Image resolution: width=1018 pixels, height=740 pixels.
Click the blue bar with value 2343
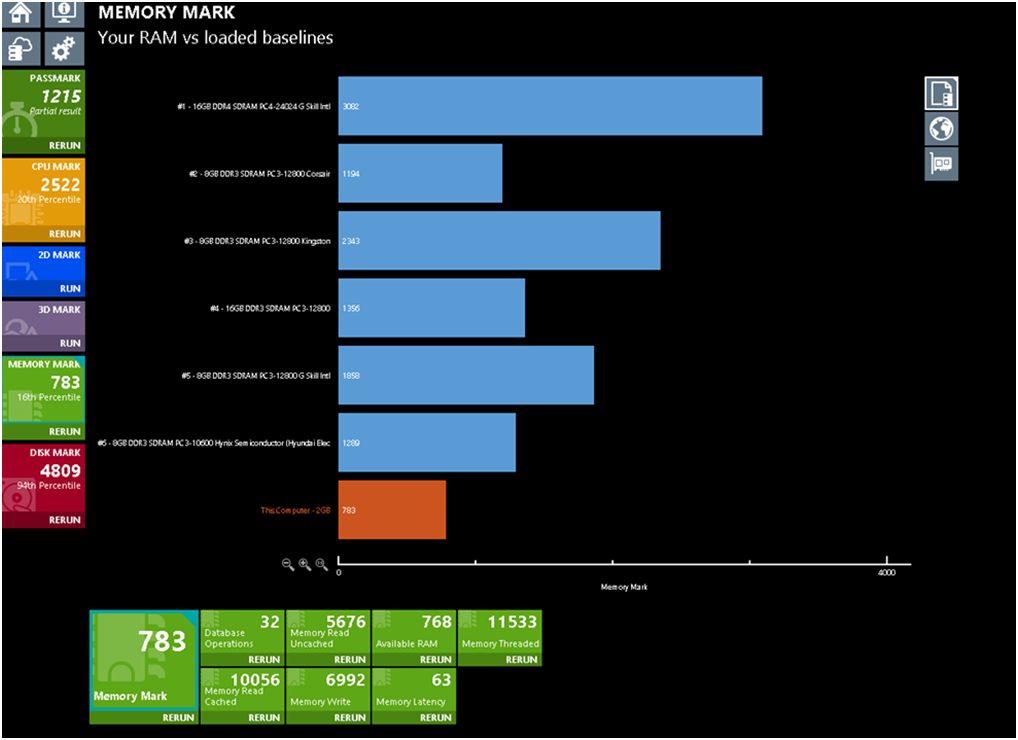pos(499,241)
